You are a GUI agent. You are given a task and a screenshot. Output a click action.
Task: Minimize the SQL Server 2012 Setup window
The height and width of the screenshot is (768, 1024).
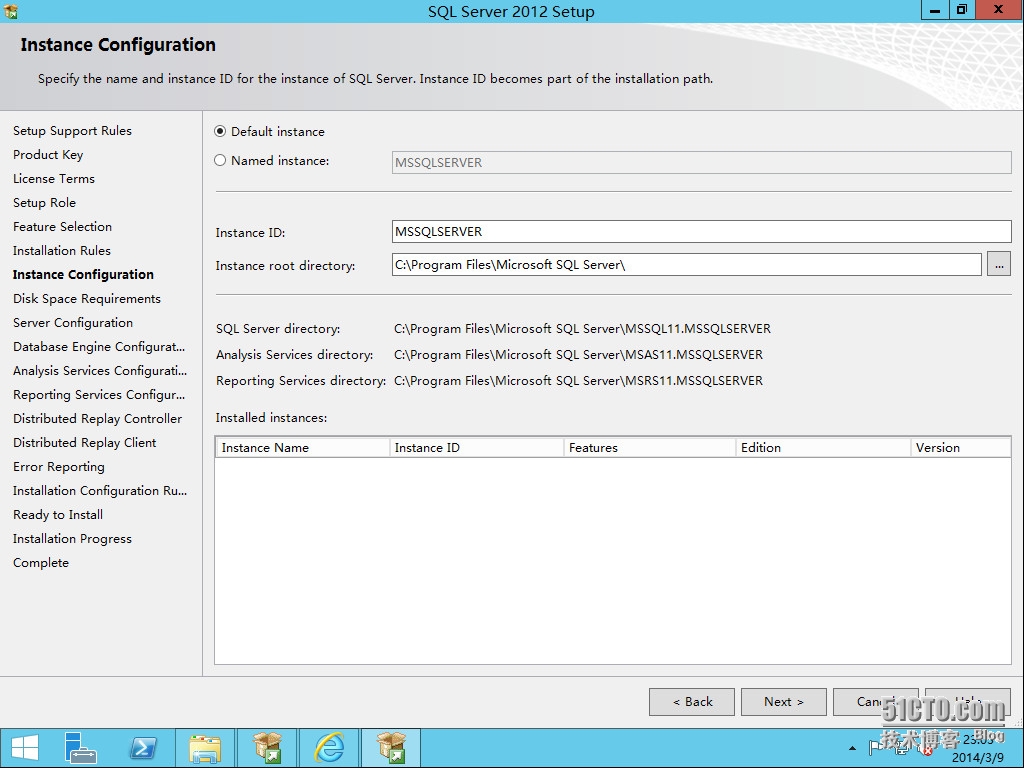[935, 10]
